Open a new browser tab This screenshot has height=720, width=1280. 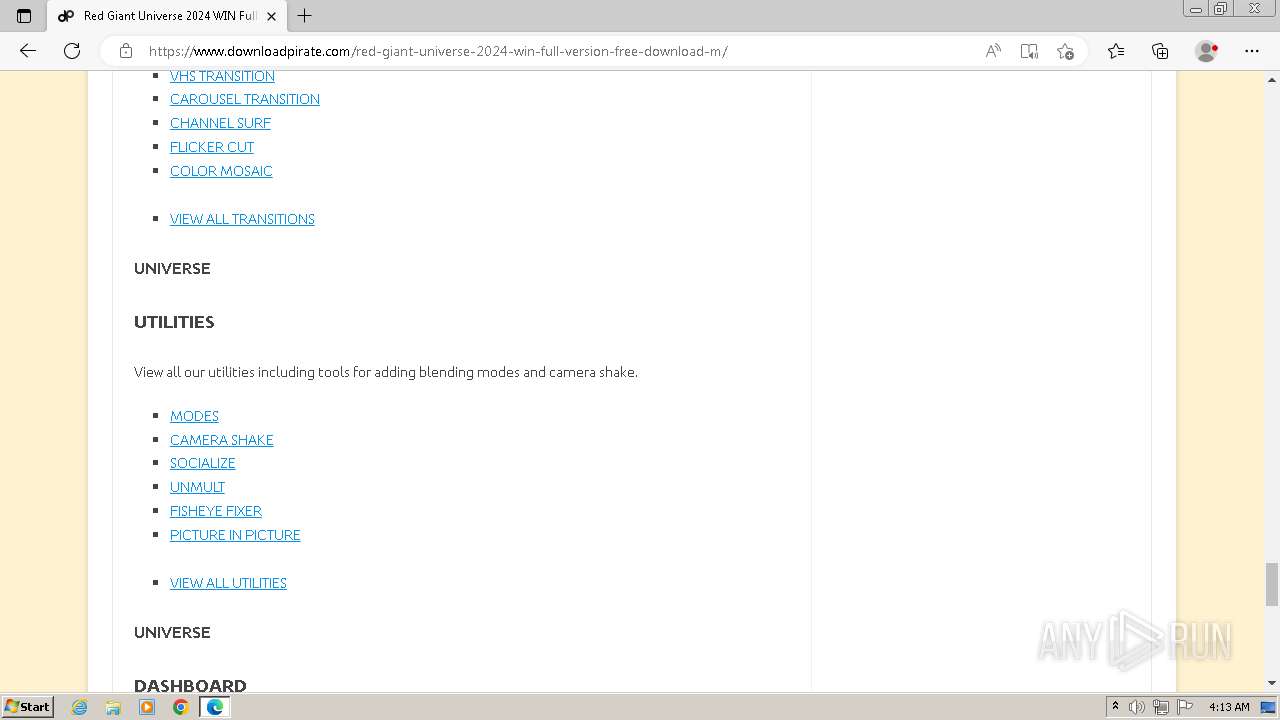click(x=305, y=16)
